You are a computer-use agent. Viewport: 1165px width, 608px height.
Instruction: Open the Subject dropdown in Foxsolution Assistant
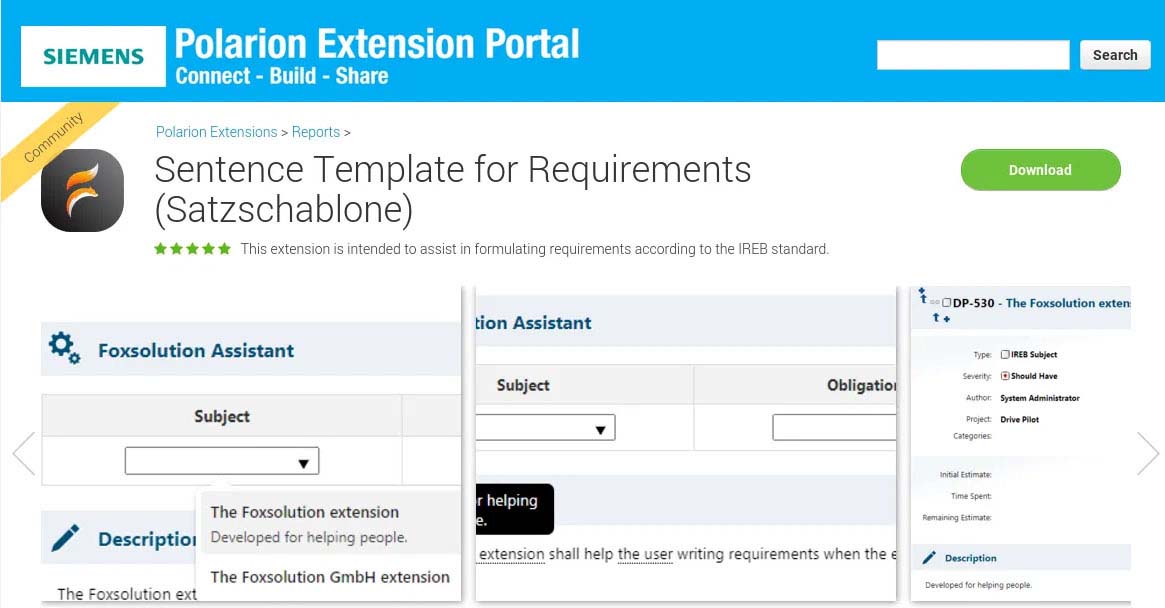pyautogui.click(x=304, y=460)
